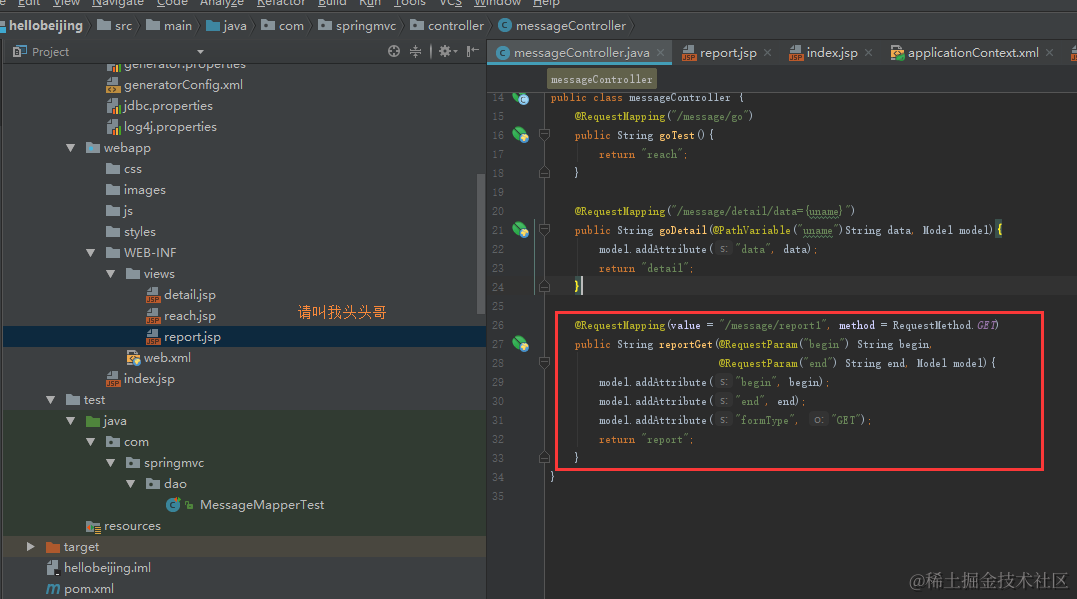Switch to applicationContext.xml tab

pyautogui.click(x=973, y=53)
